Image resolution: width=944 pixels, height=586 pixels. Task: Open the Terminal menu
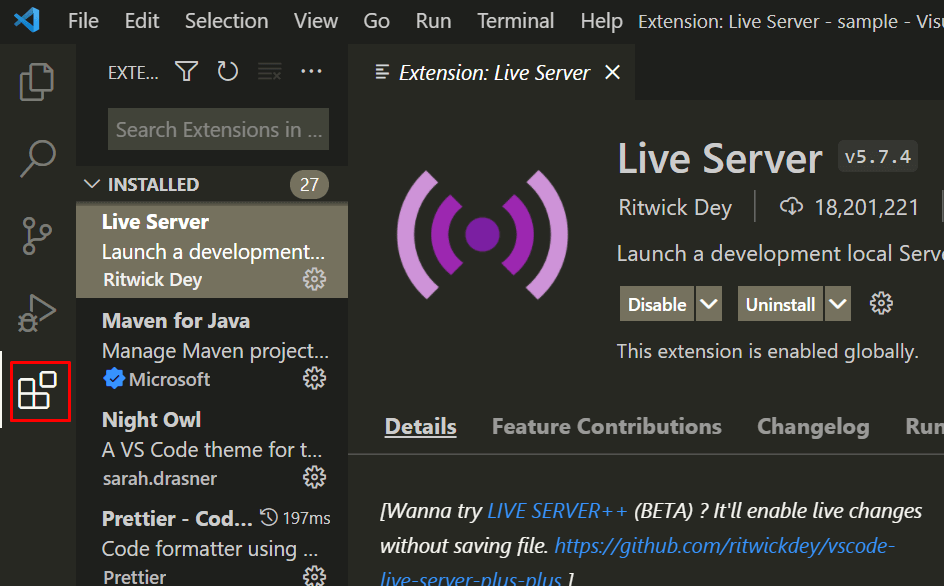point(515,21)
